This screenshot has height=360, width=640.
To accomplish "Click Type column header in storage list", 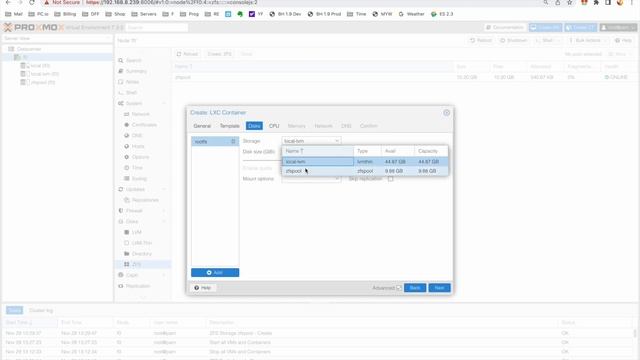I will (367, 151).
